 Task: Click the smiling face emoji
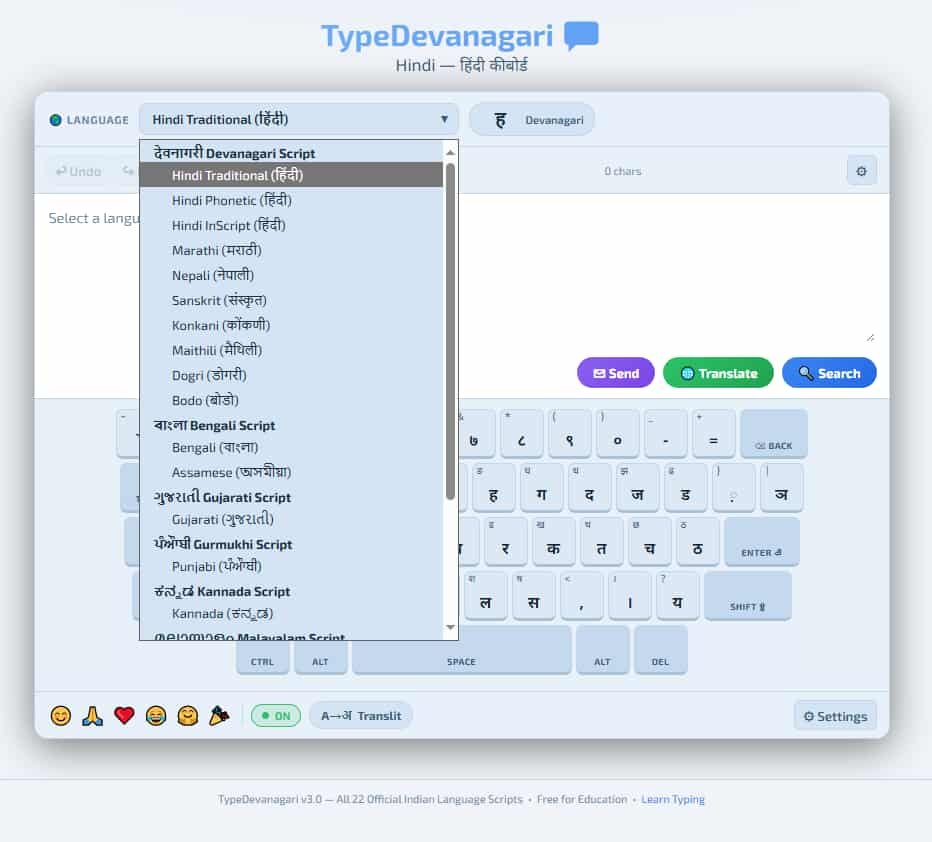tap(61, 715)
